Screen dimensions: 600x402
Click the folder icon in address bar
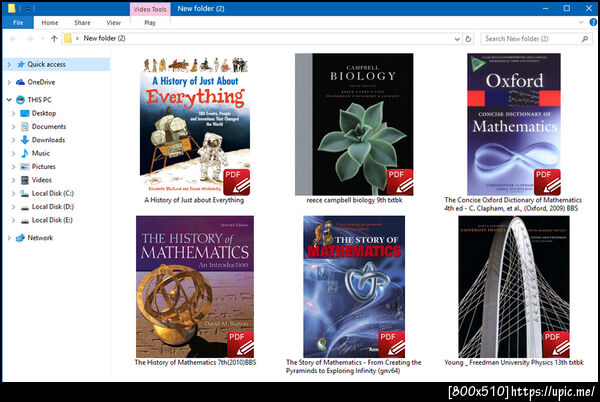(68, 38)
